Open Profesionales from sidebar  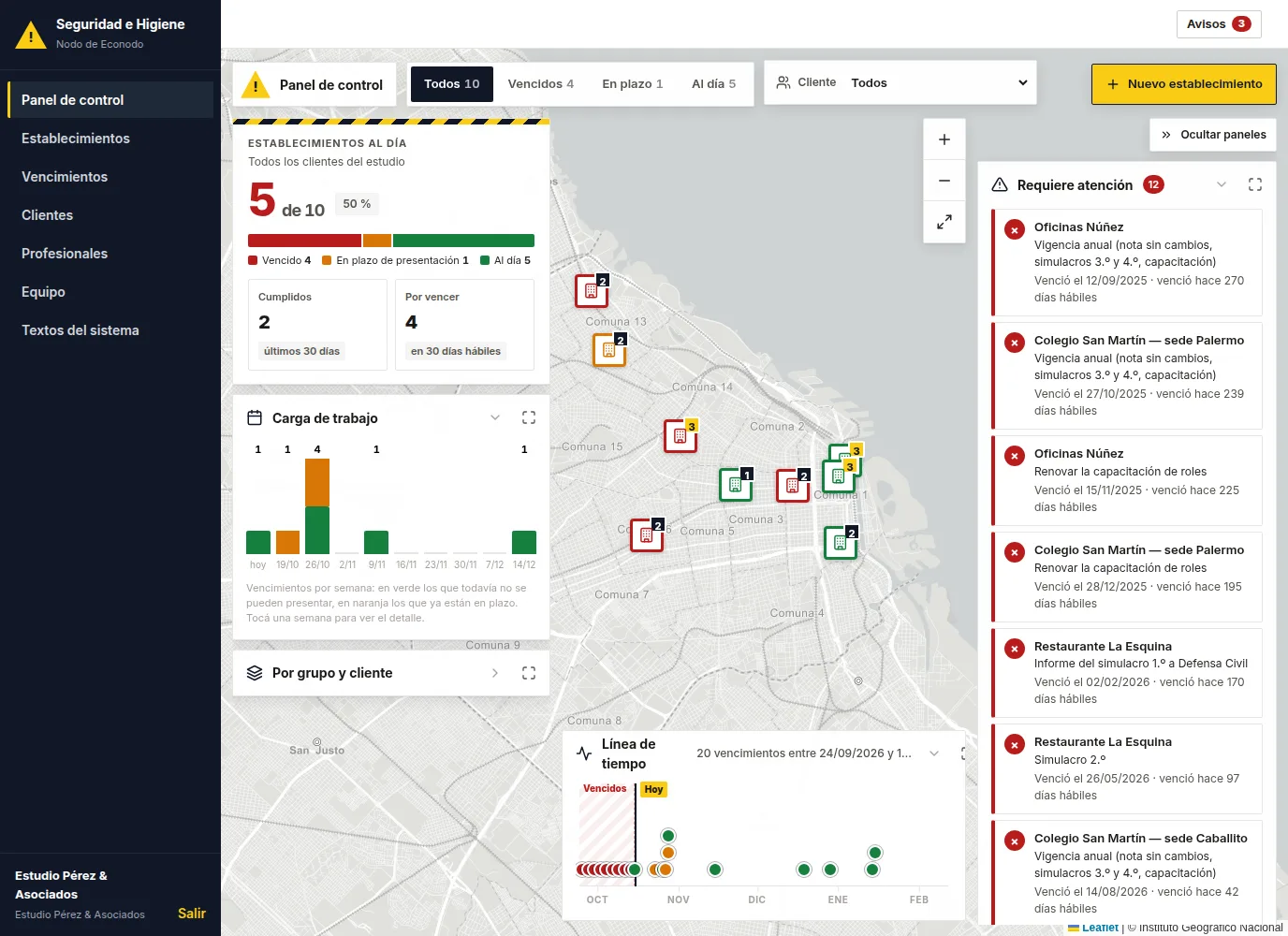coord(110,254)
